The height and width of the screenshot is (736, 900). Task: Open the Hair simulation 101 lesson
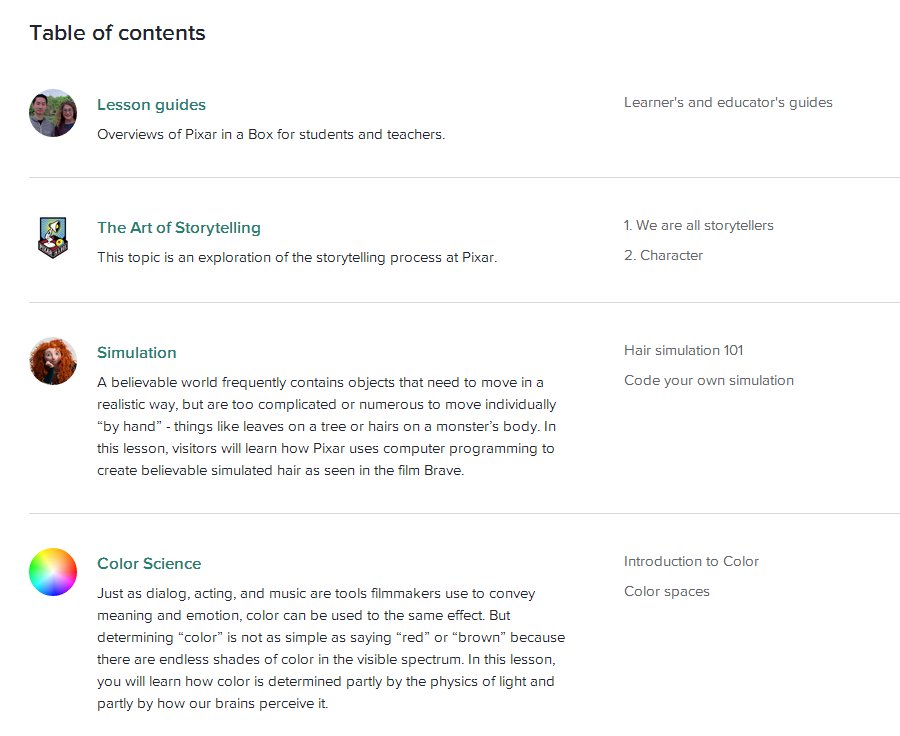click(683, 350)
